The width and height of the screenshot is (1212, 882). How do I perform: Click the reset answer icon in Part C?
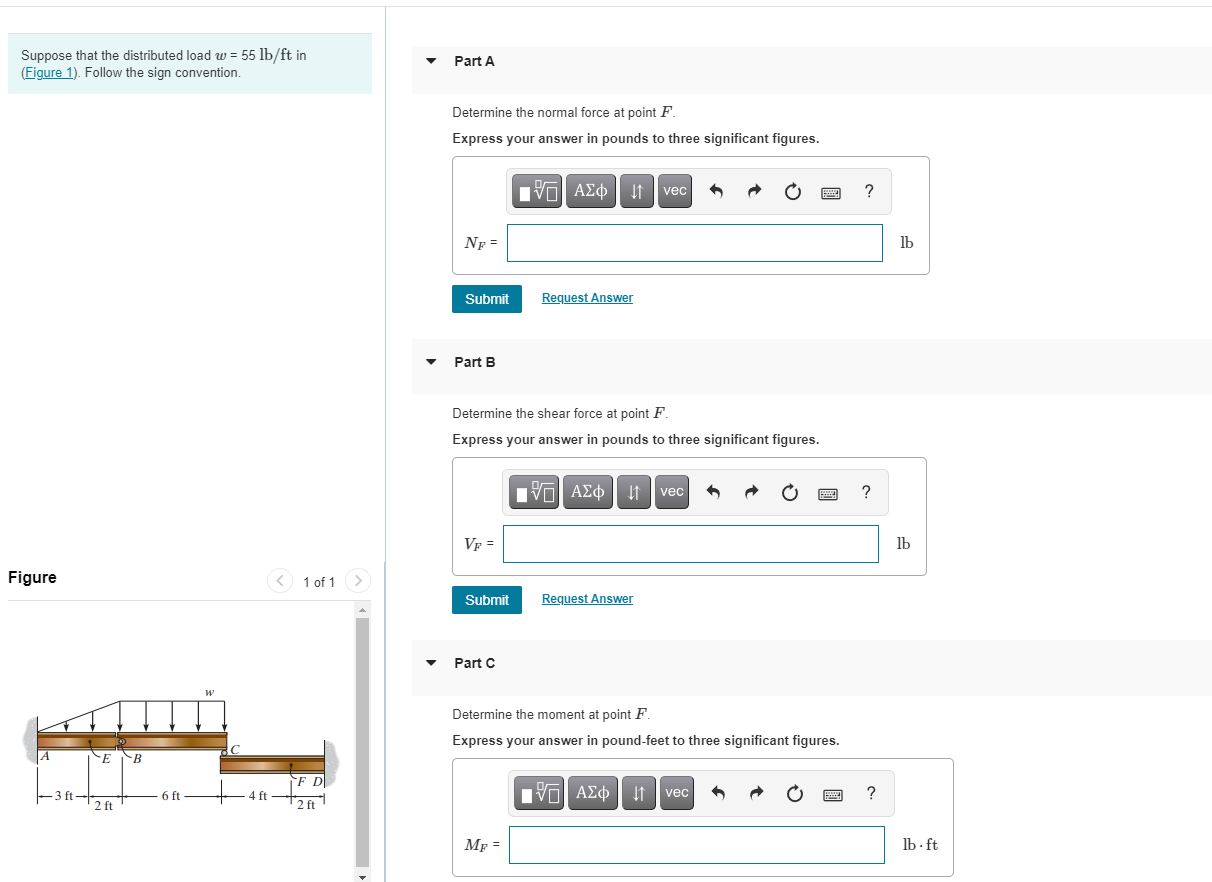point(795,792)
